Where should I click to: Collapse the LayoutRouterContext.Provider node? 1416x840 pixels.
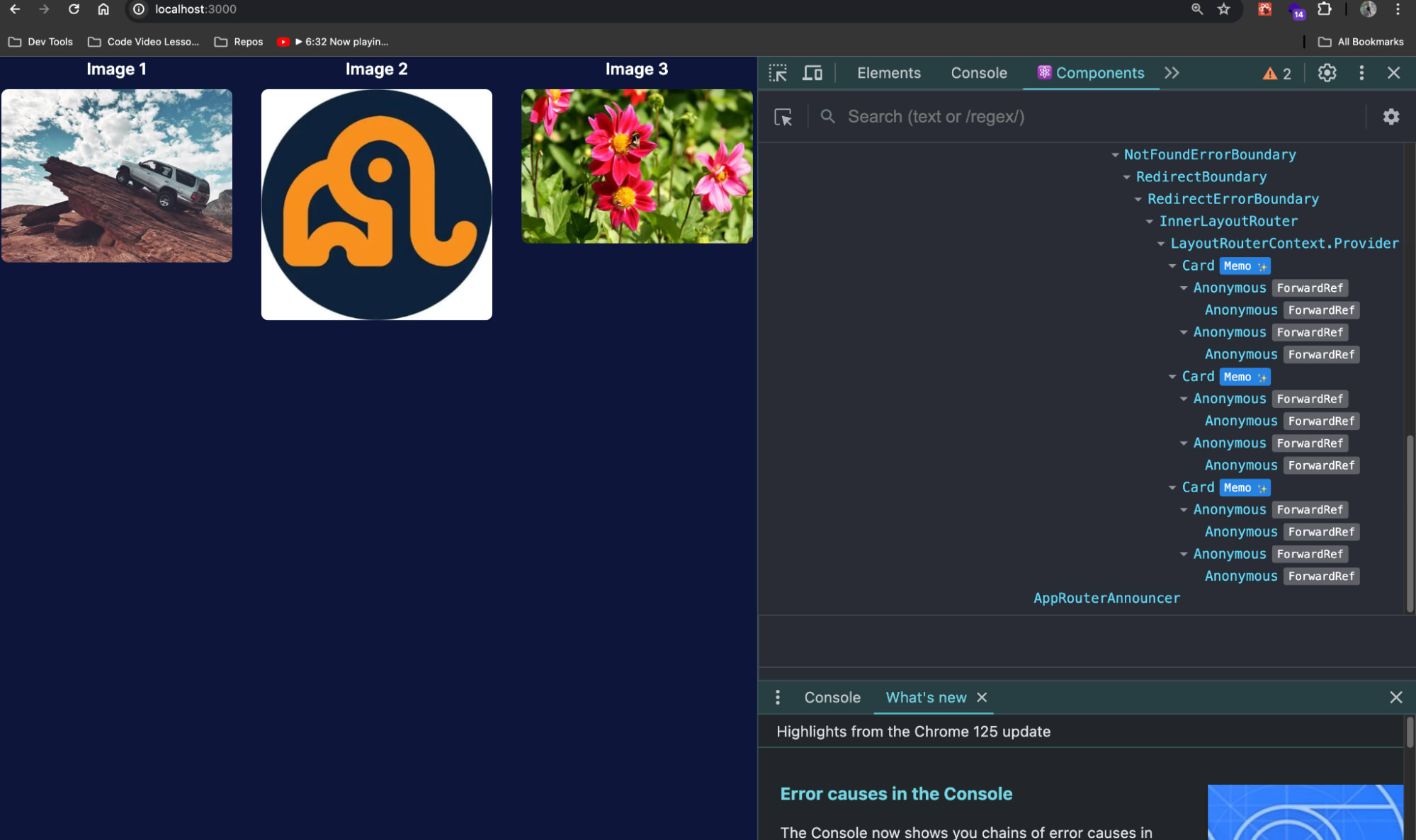tap(1161, 244)
